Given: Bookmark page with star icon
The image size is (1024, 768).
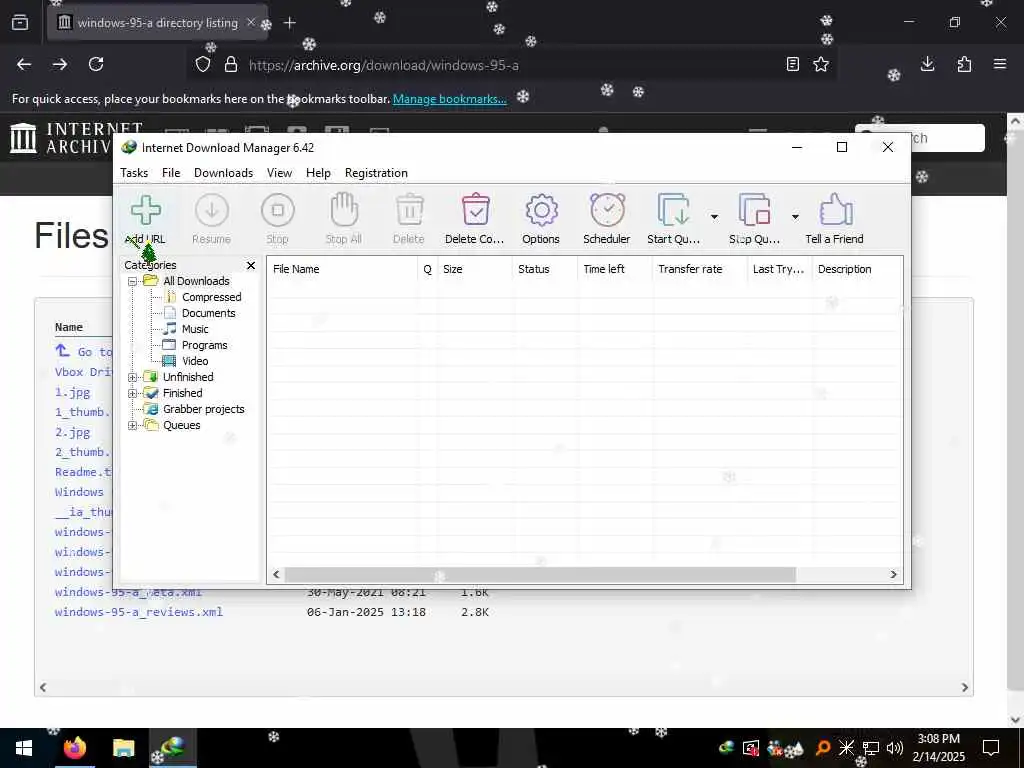Looking at the screenshot, I should click(821, 65).
